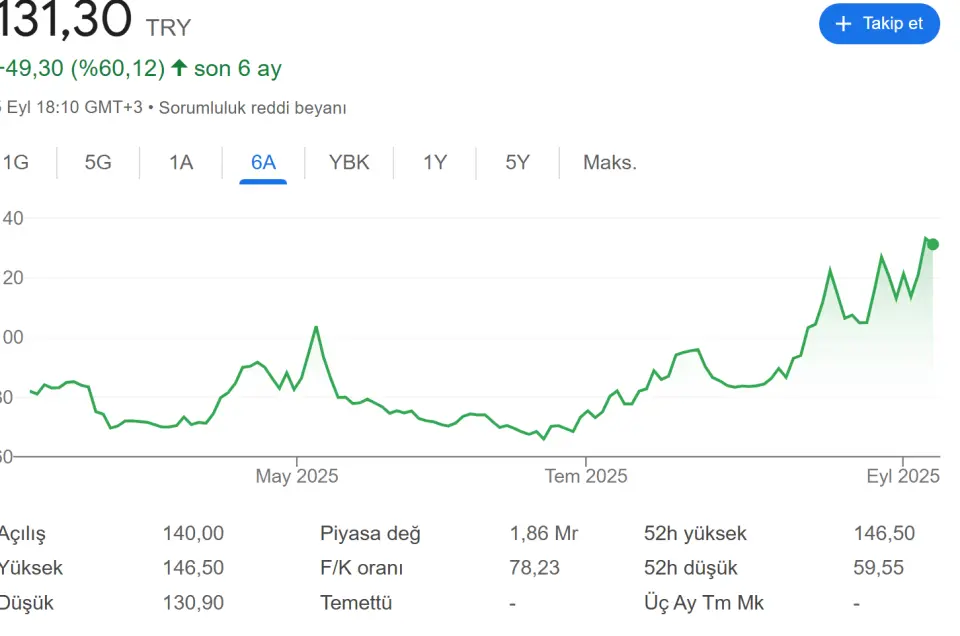Click the Tem 2025 axis marker
This screenshot has width=960, height=636.
tap(586, 476)
